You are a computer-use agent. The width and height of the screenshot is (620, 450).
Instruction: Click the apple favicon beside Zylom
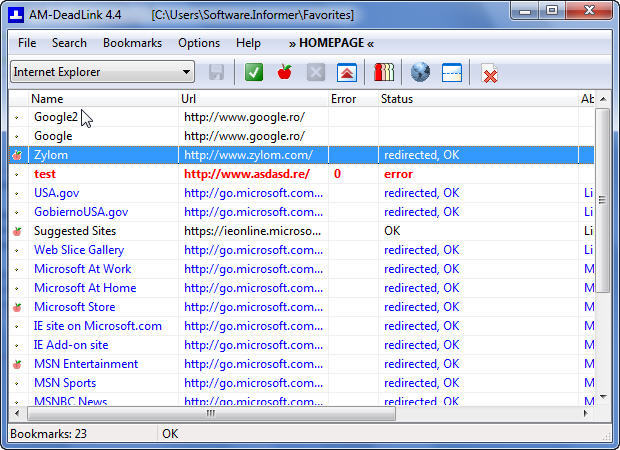point(17,155)
